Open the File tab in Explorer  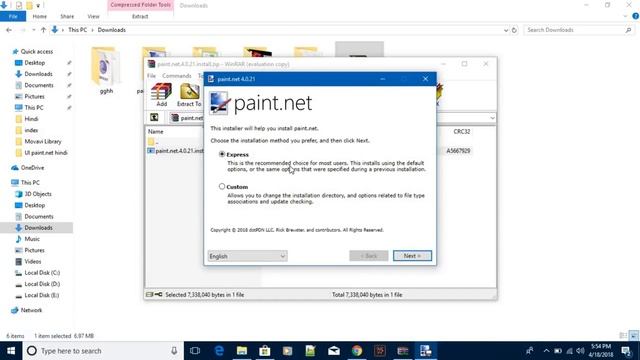tap(13, 16)
